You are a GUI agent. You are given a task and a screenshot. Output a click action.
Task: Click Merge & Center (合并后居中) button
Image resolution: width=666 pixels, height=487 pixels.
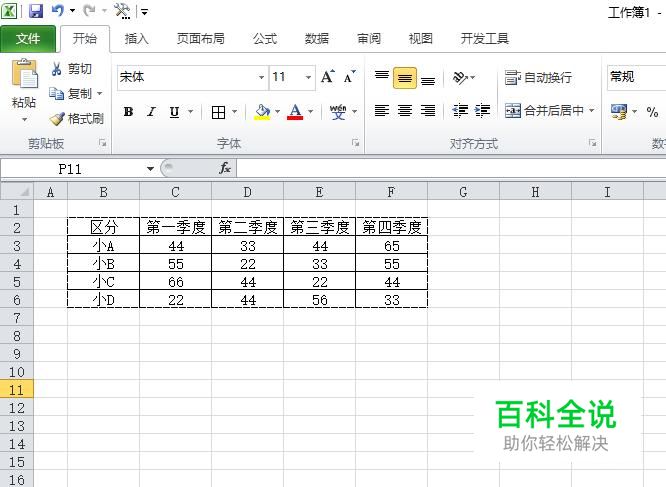[x=544, y=111]
